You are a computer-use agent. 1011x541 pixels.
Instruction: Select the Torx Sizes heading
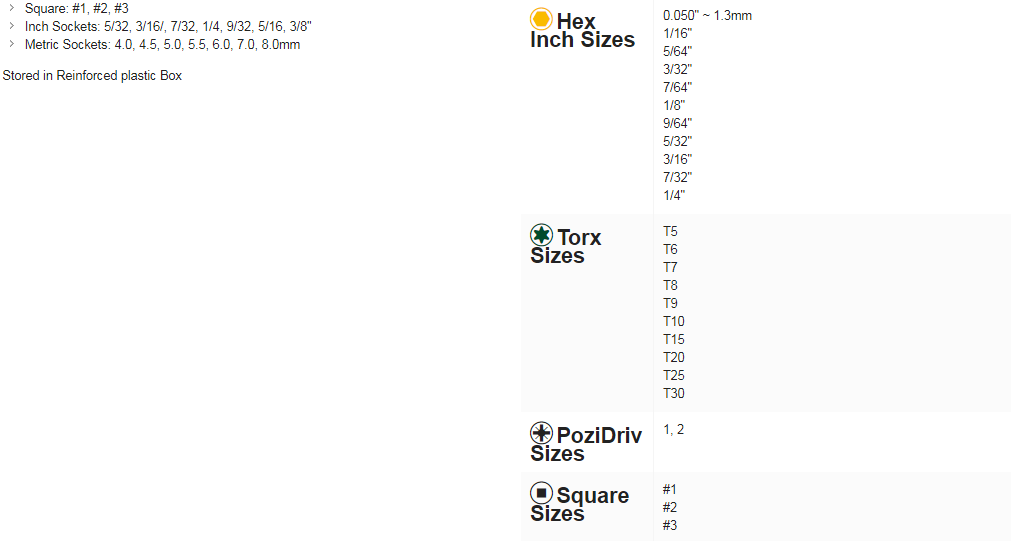567,247
